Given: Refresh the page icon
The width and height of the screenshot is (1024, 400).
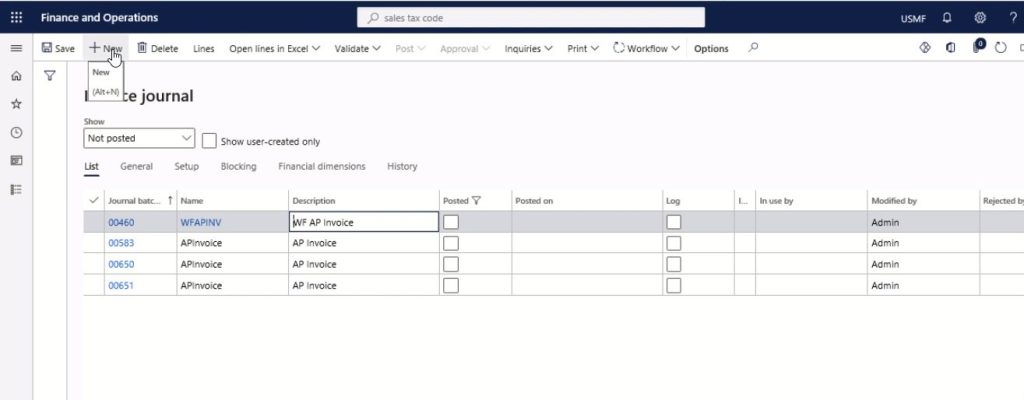Looking at the screenshot, I should [x=1000, y=48].
